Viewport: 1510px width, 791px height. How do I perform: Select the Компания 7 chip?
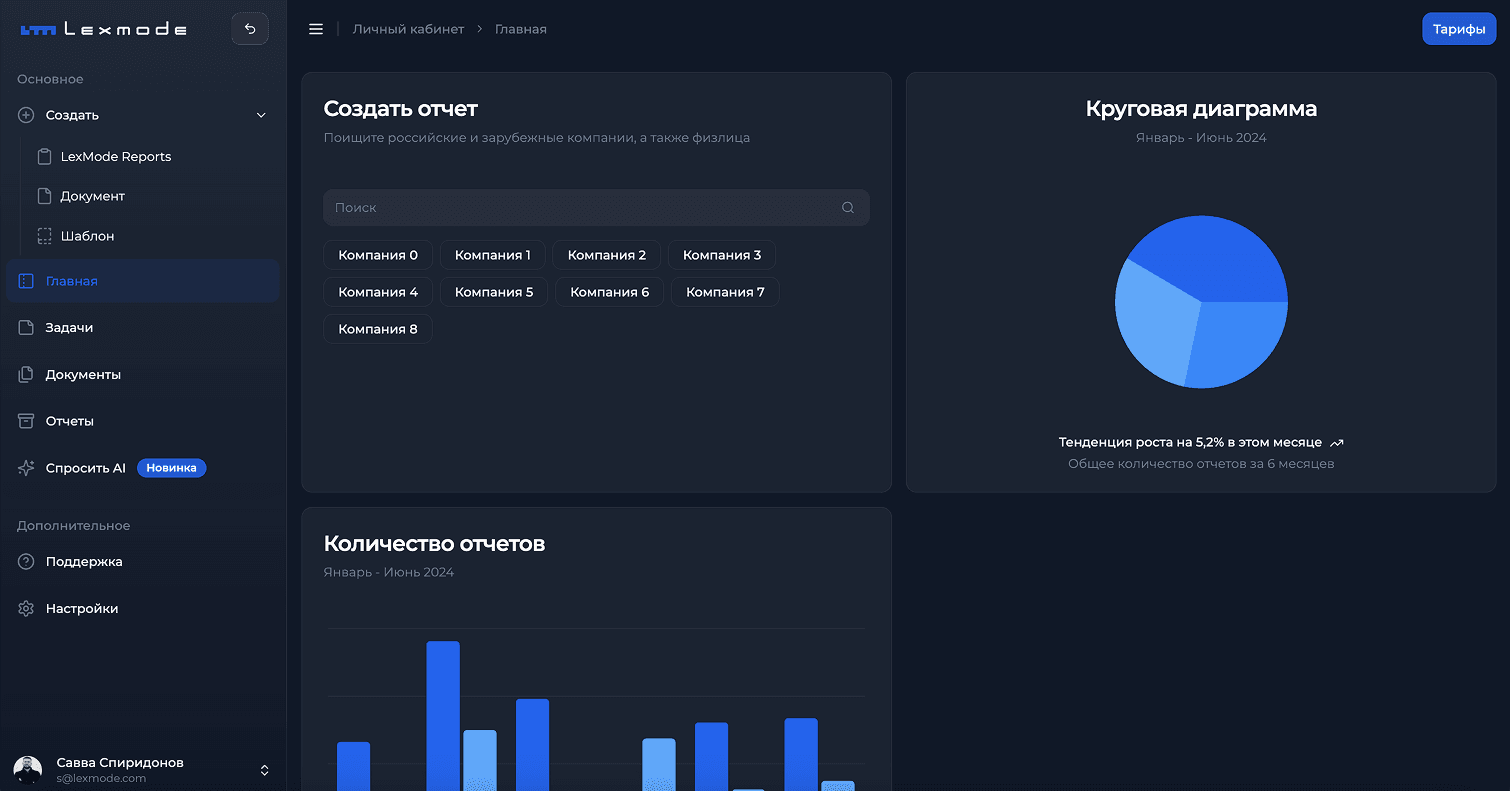[725, 292]
